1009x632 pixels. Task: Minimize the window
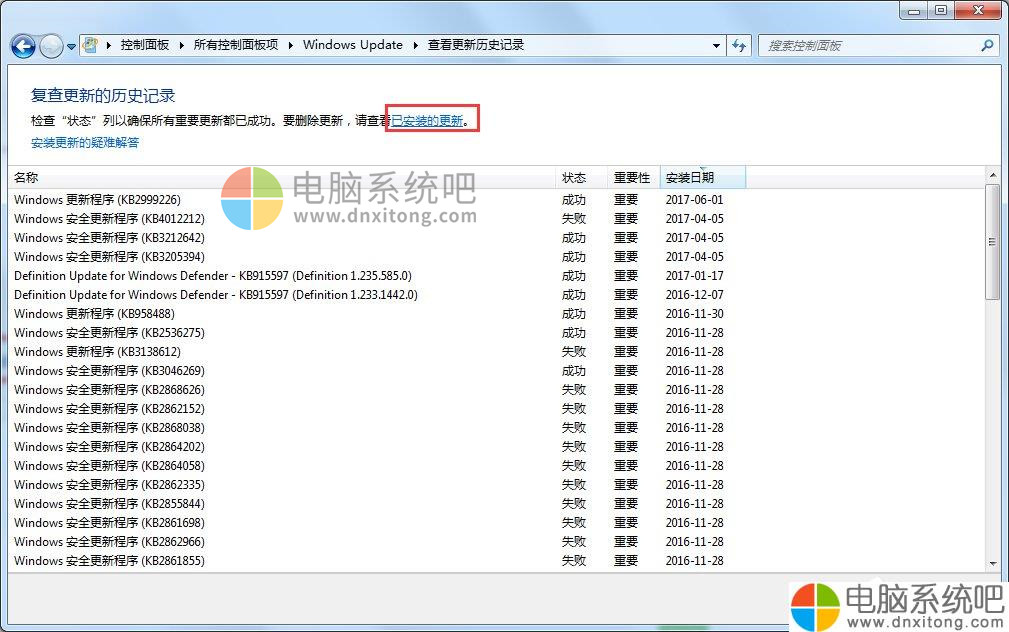(x=913, y=10)
